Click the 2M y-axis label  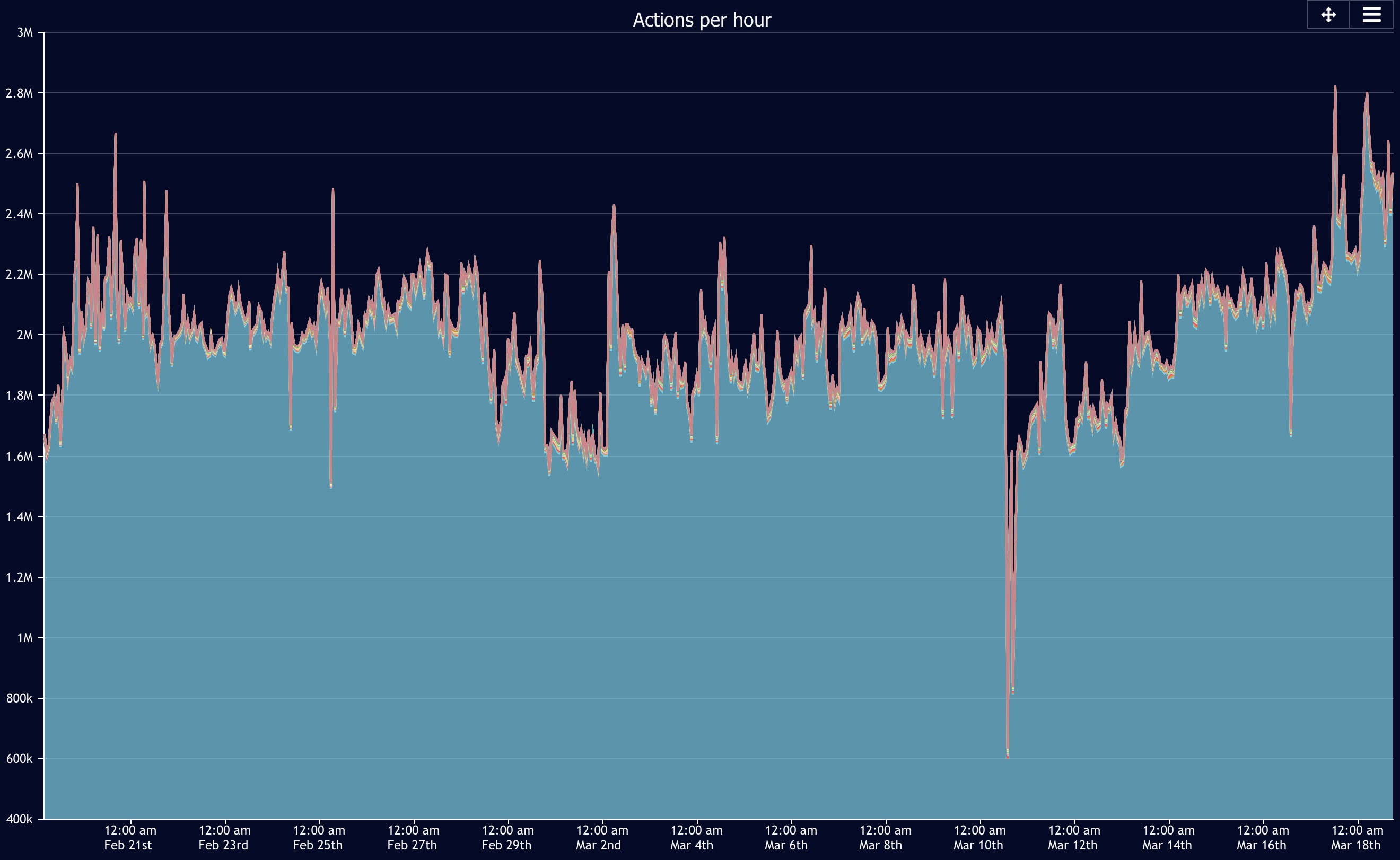point(24,335)
